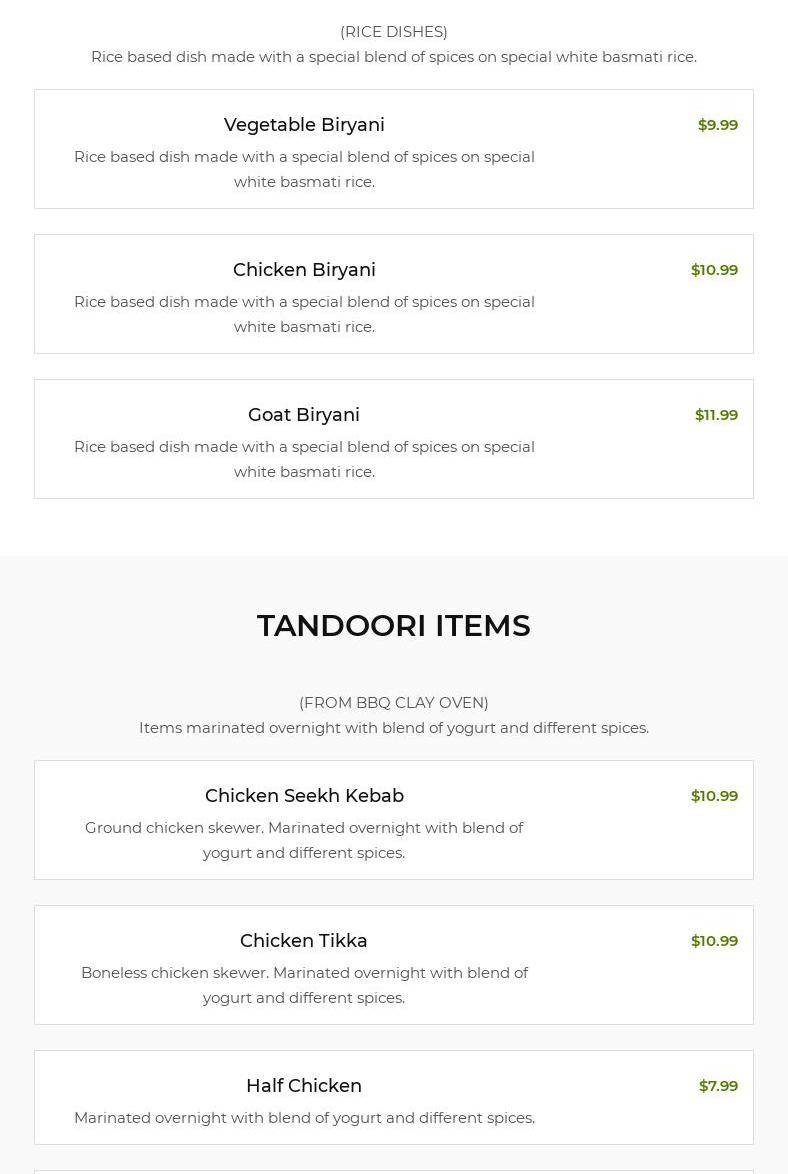Click the Chicken Seekh Kebab $10.99 price
This screenshot has height=1174, width=788.
[x=714, y=796]
